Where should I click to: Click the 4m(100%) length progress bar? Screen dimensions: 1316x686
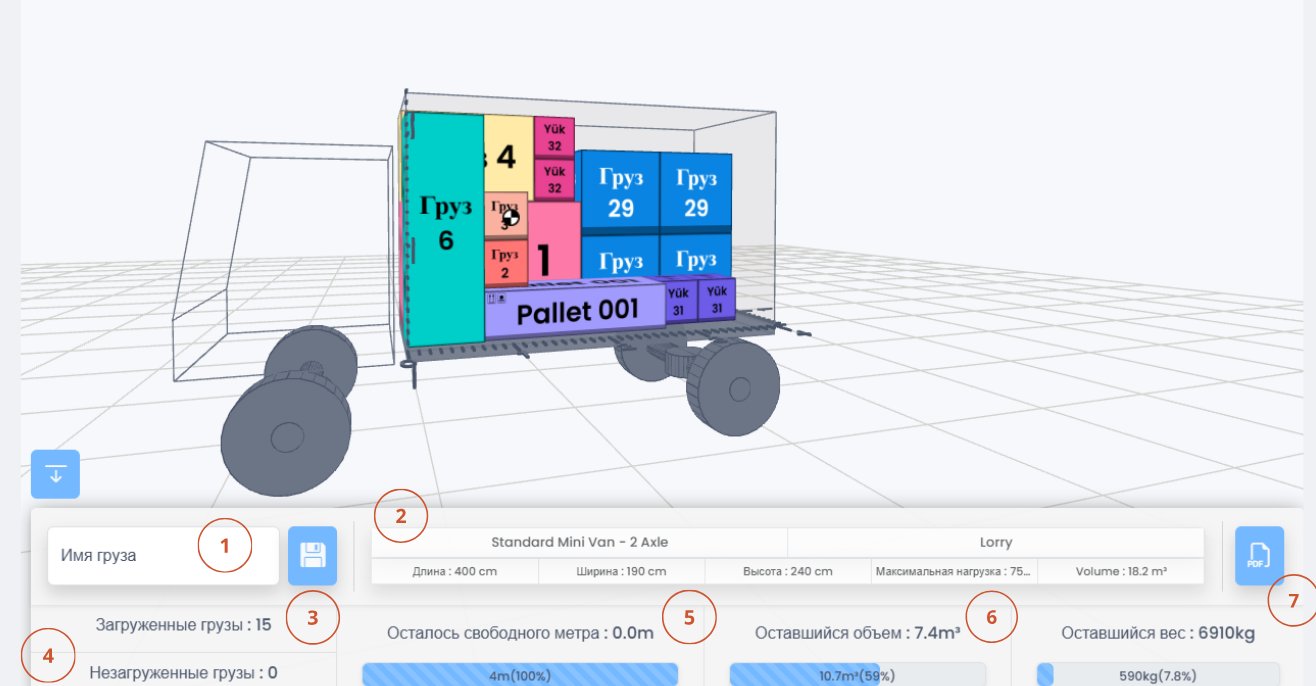(x=520, y=675)
